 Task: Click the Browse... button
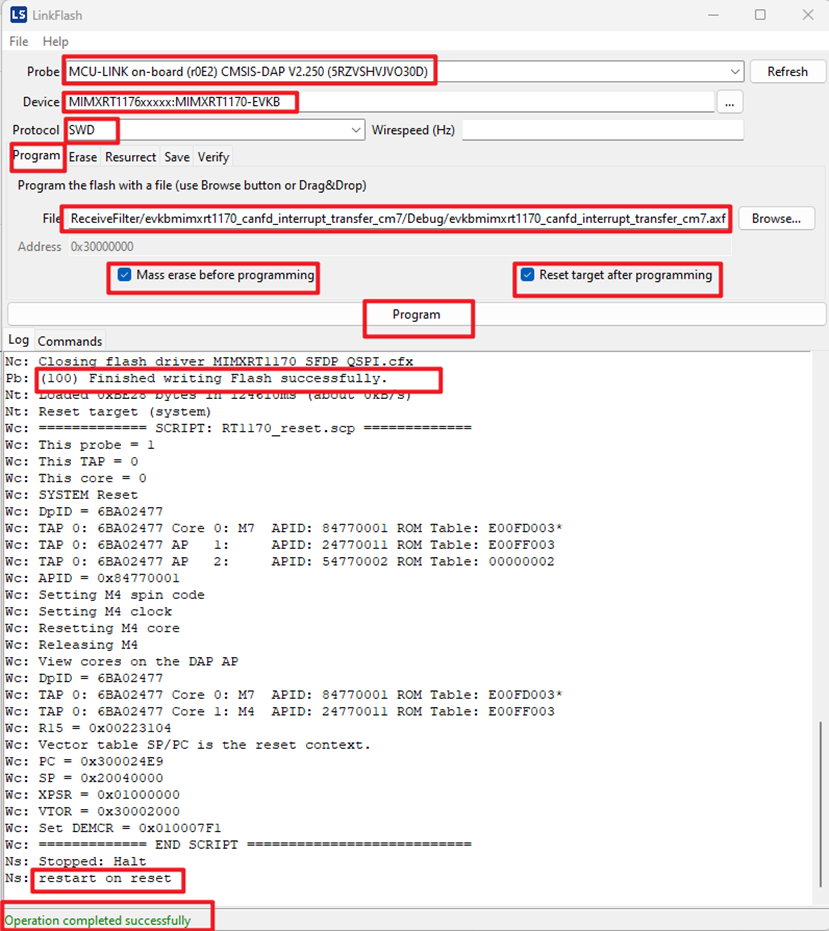[x=776, y=218]
